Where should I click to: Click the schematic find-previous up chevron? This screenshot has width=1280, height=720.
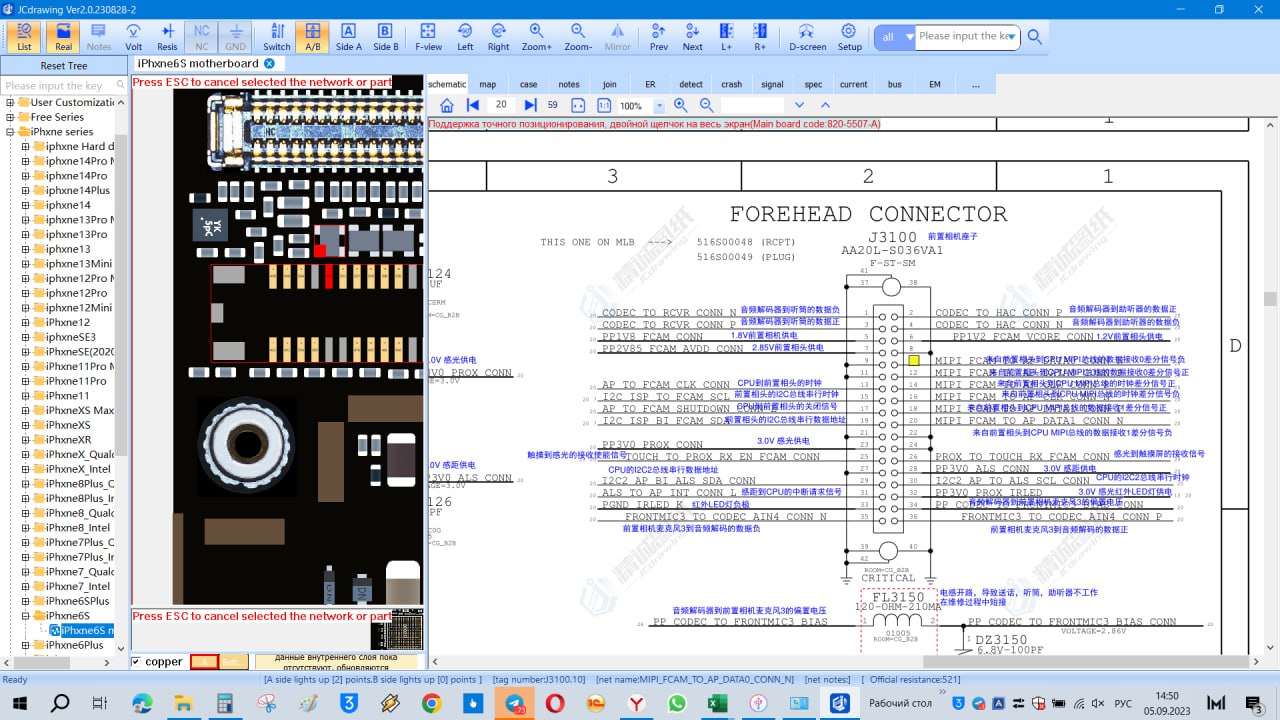[x=825, y=105]
